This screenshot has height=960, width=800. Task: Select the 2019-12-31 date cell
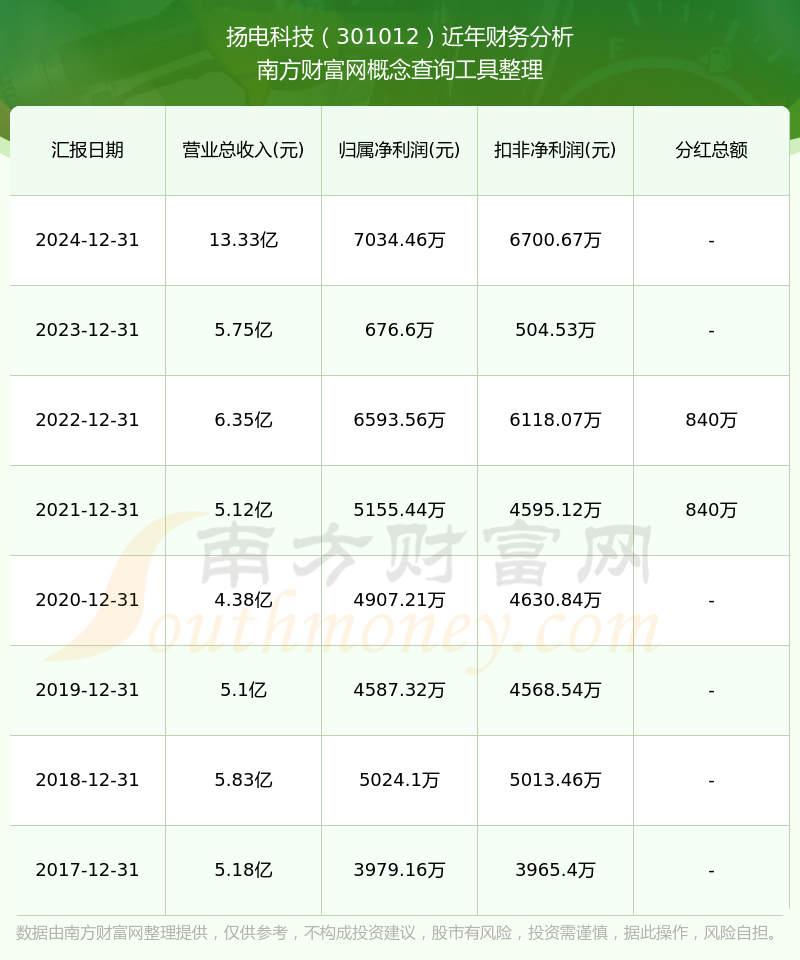coord(88,690)
